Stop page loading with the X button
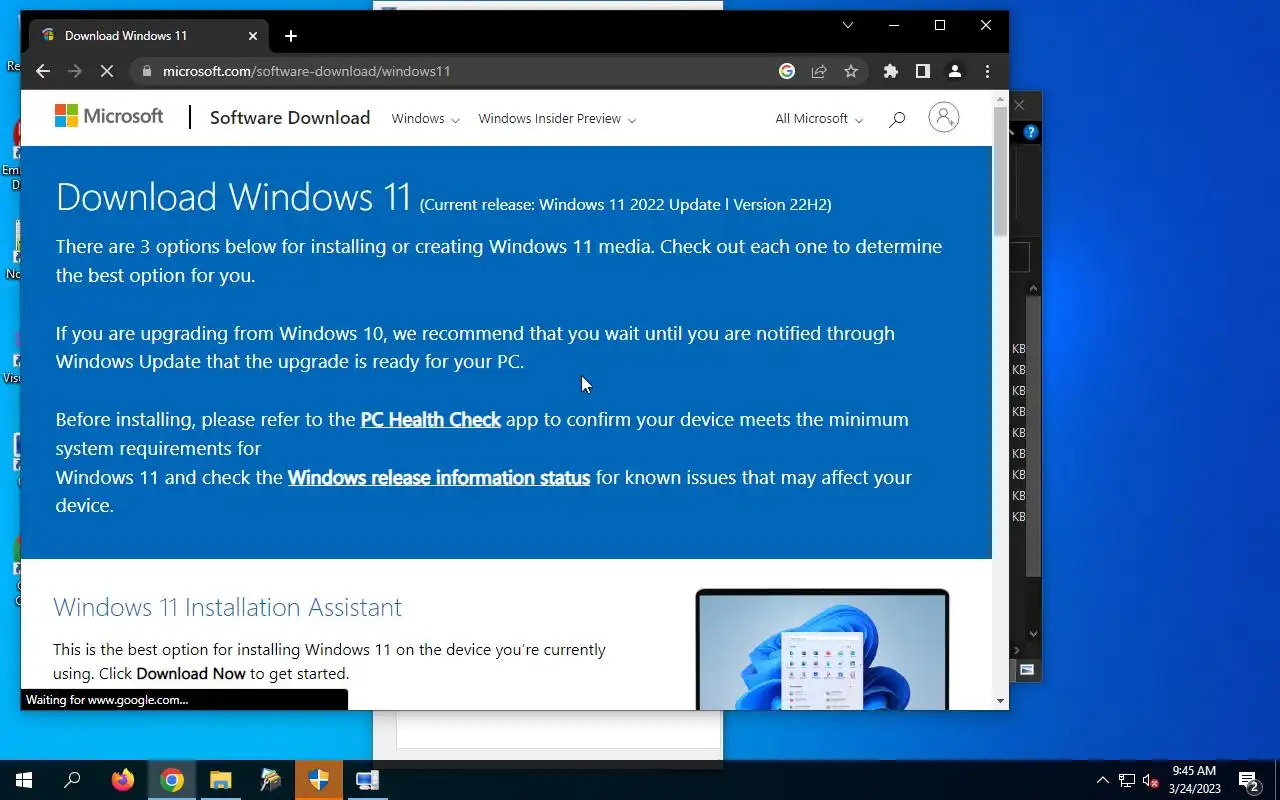The image size is (1280, 800). [x=107, y=71]
